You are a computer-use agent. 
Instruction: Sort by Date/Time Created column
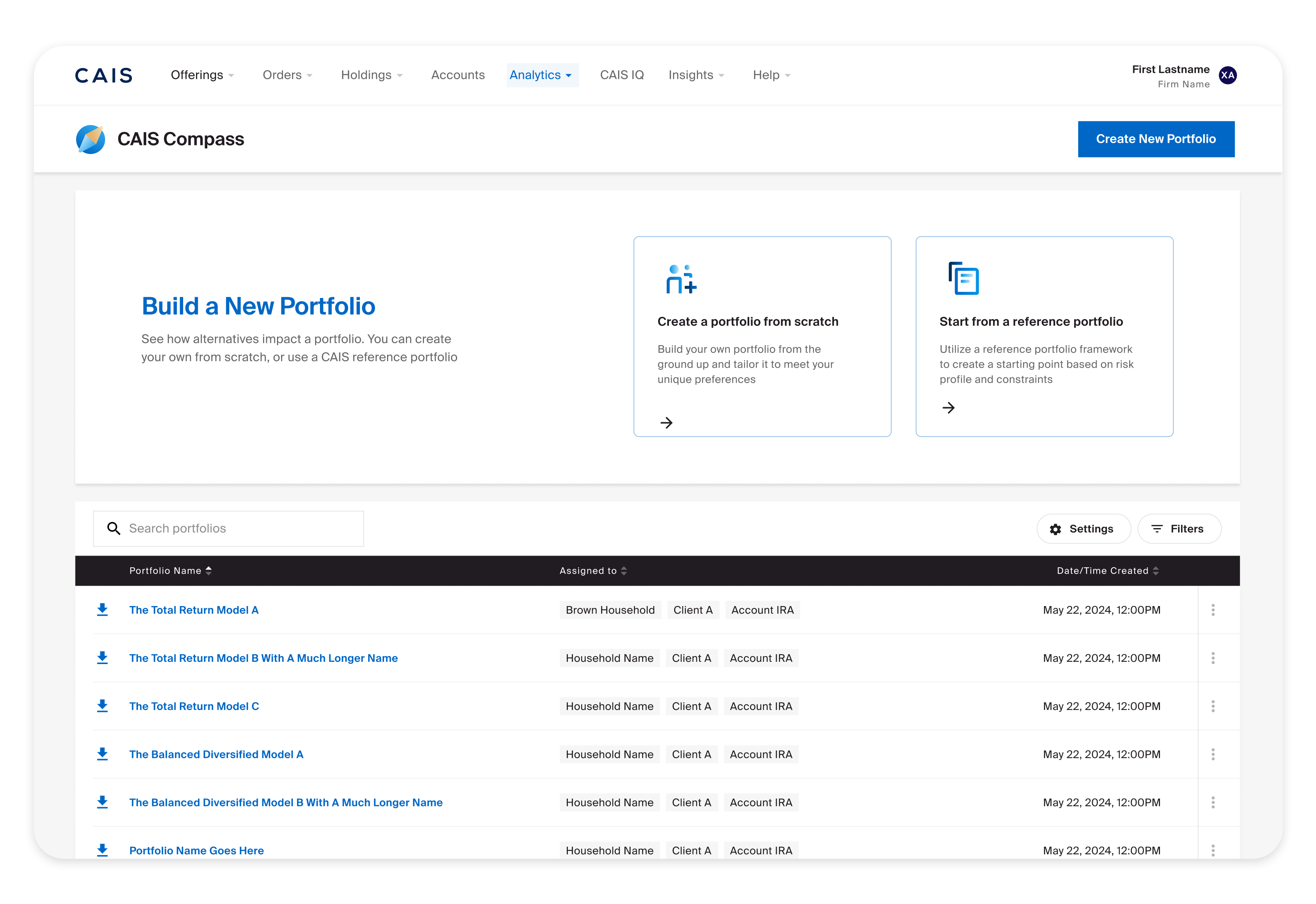[1108, 571]
